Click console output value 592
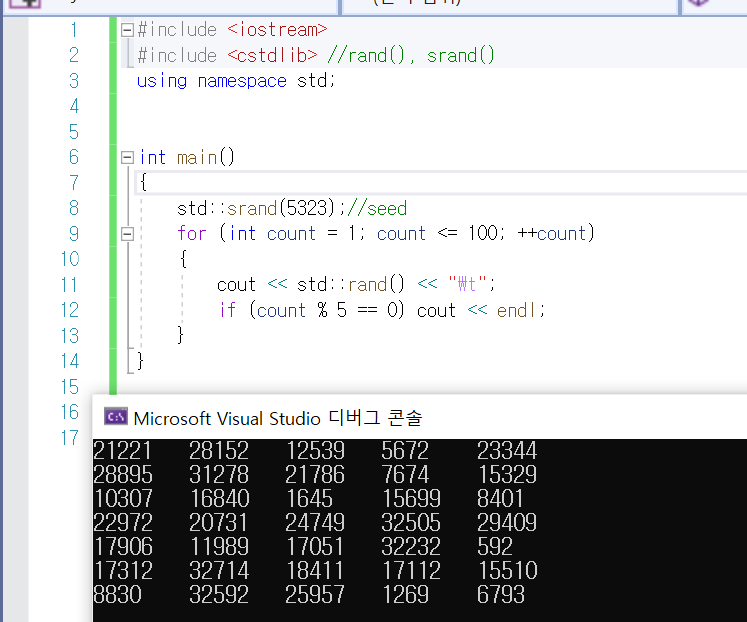Image resolution: width=747 pixels, height=622 pixels. tap(495, 547)
